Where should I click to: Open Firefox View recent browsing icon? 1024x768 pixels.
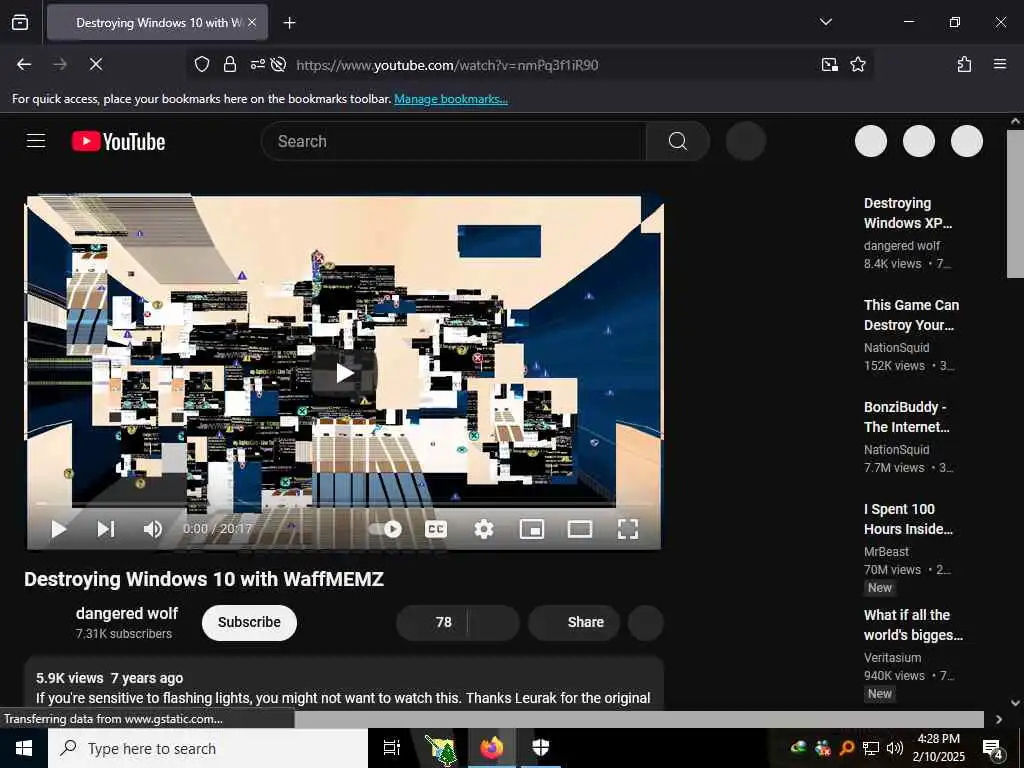20,22
